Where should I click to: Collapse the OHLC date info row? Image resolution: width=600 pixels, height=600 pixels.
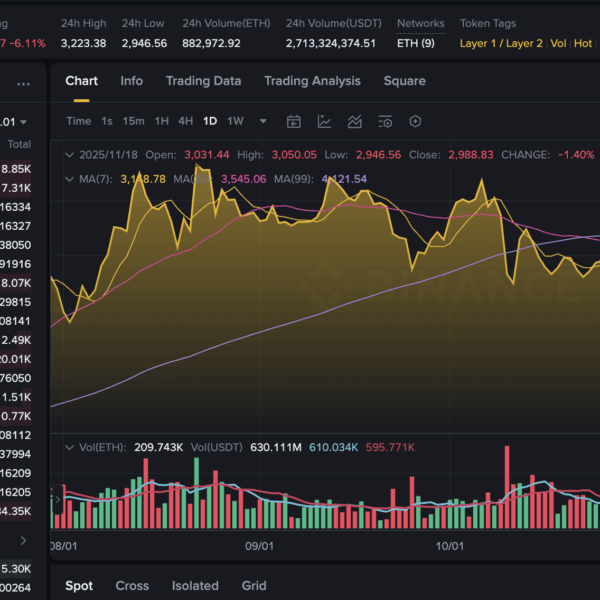click(x=68, y=155)
